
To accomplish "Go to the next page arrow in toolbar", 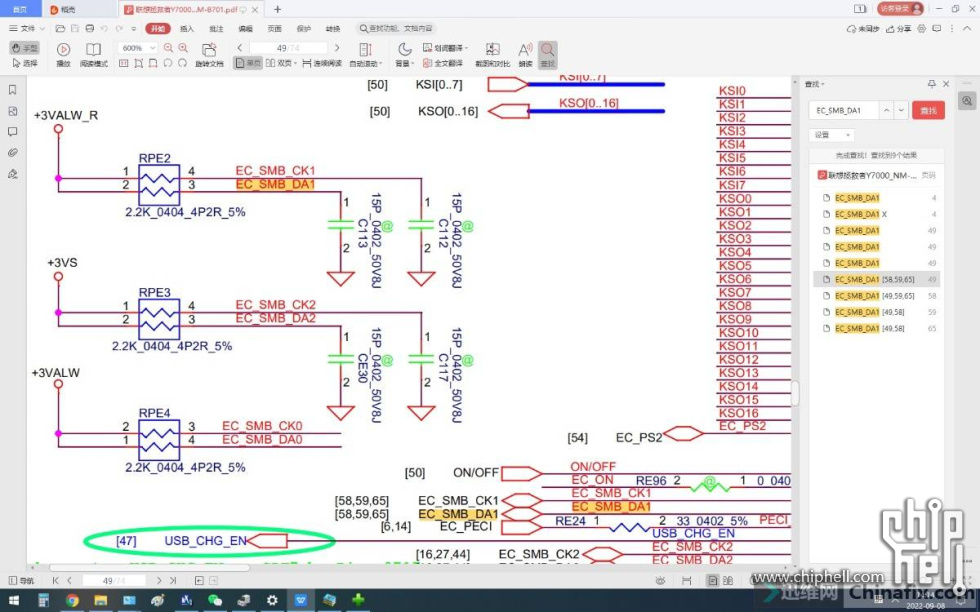I will coord(337,48).
